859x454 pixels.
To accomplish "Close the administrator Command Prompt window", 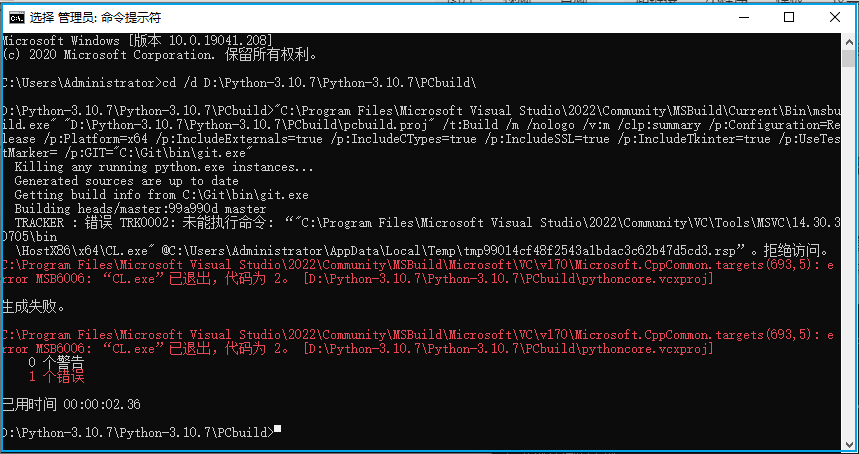I will tap(834, 18).
